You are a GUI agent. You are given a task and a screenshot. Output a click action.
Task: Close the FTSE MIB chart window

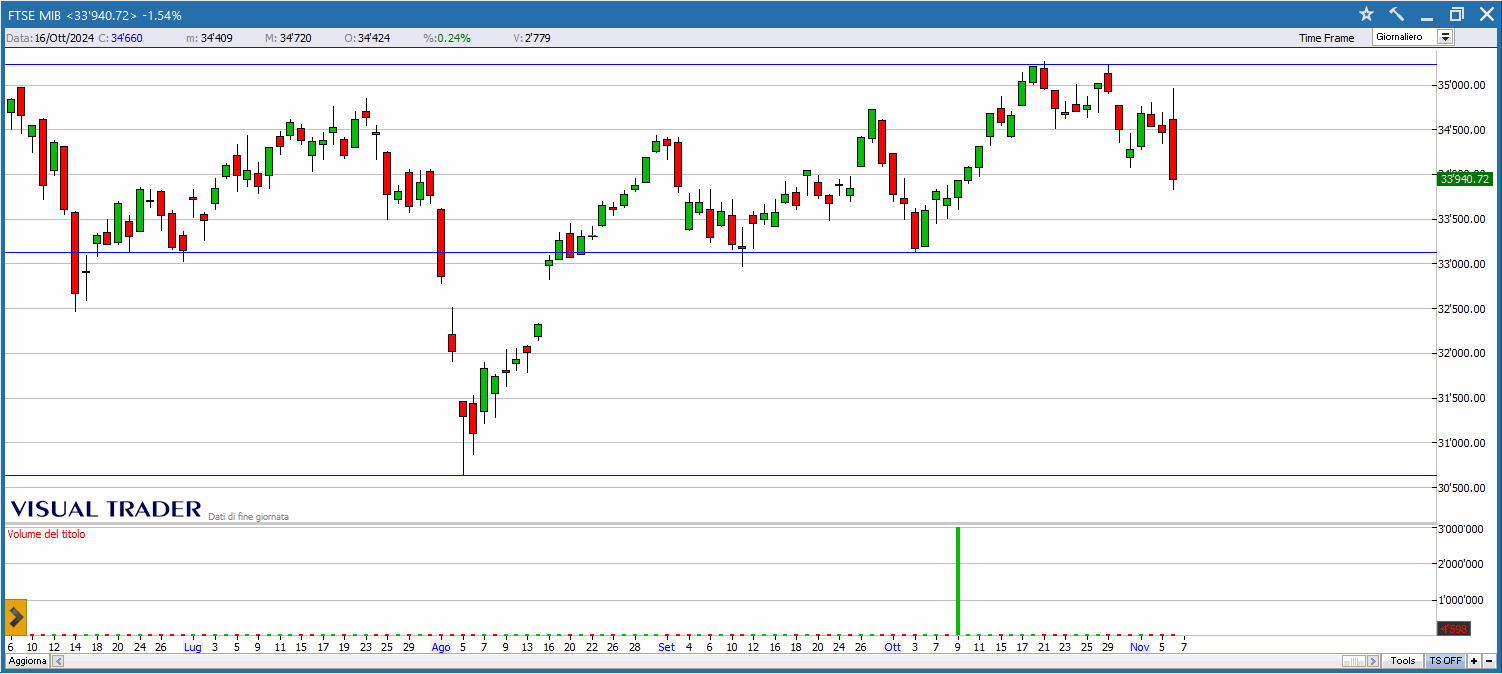(x=1485, y=15)
